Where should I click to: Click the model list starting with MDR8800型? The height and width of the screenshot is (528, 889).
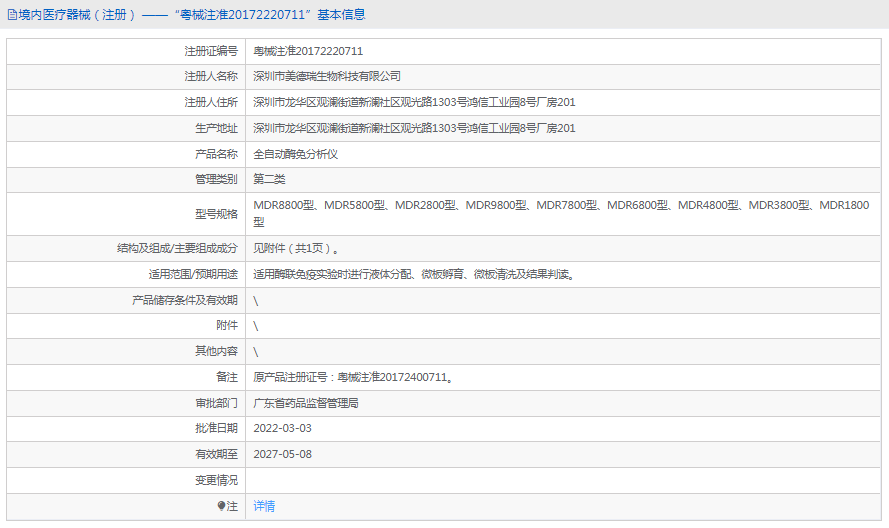pyautogui.click(x=561, y=213)
